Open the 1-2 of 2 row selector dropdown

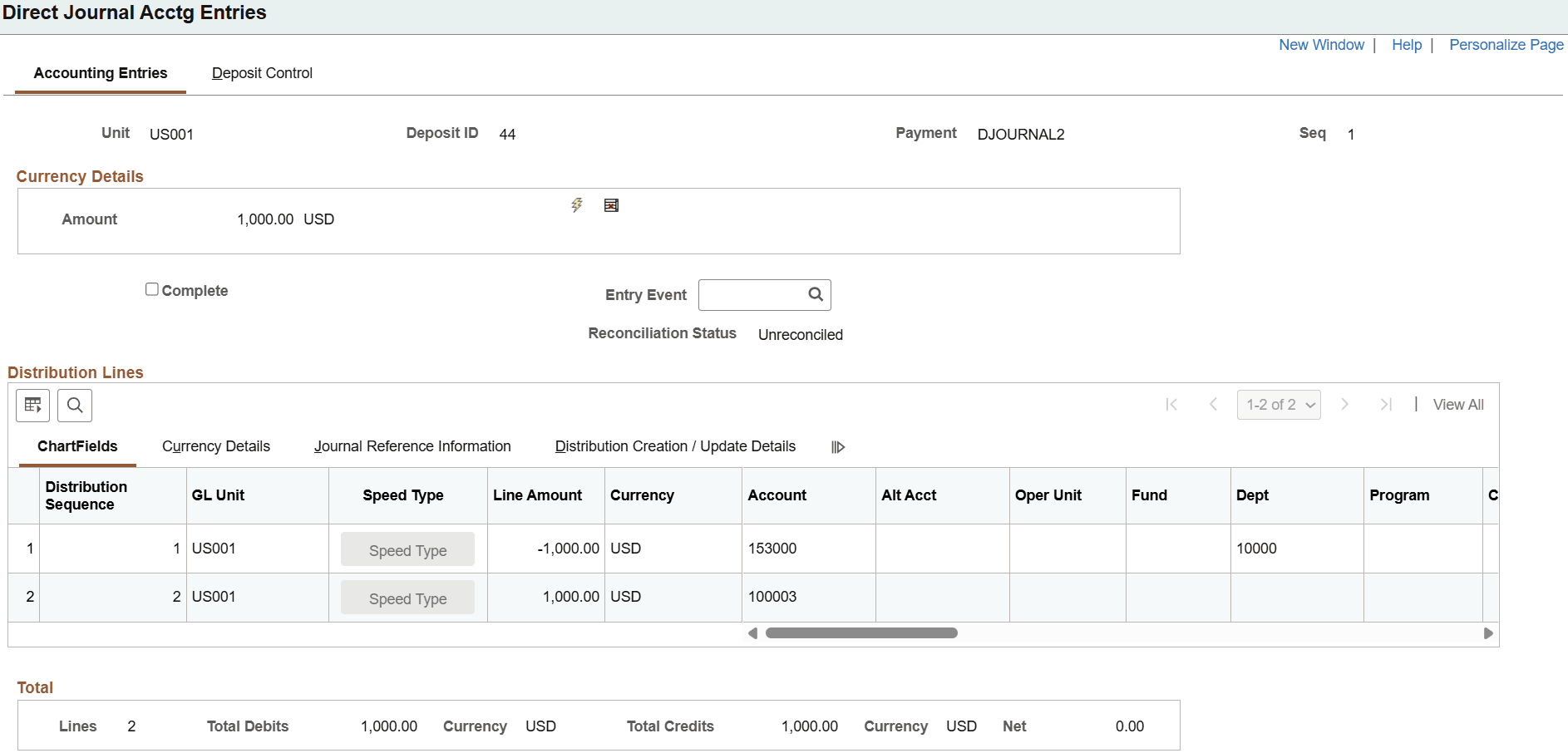point(1279,405)
